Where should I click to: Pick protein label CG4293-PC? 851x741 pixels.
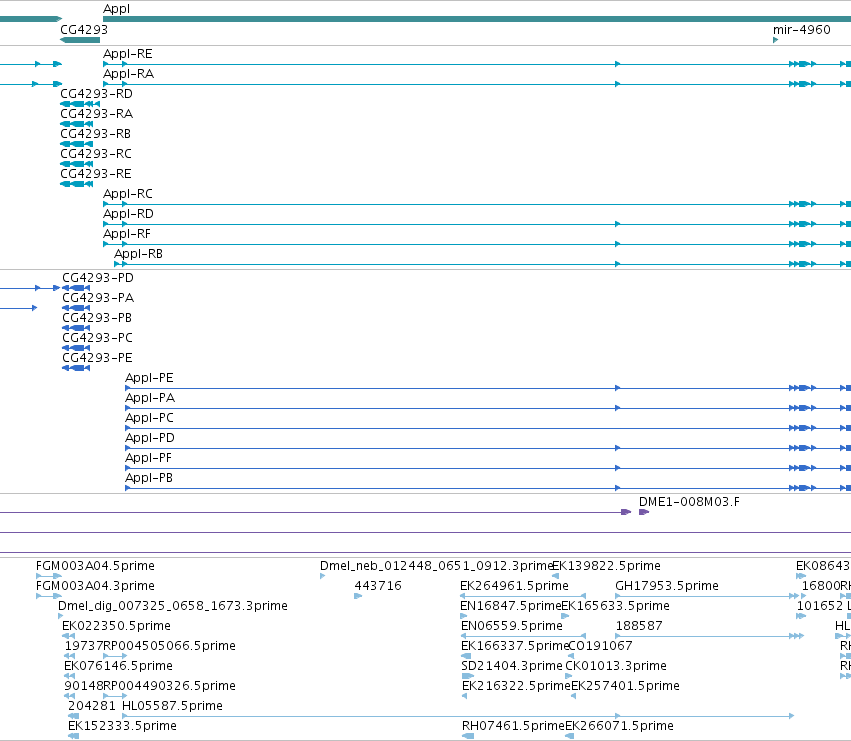tap(97, 338)
